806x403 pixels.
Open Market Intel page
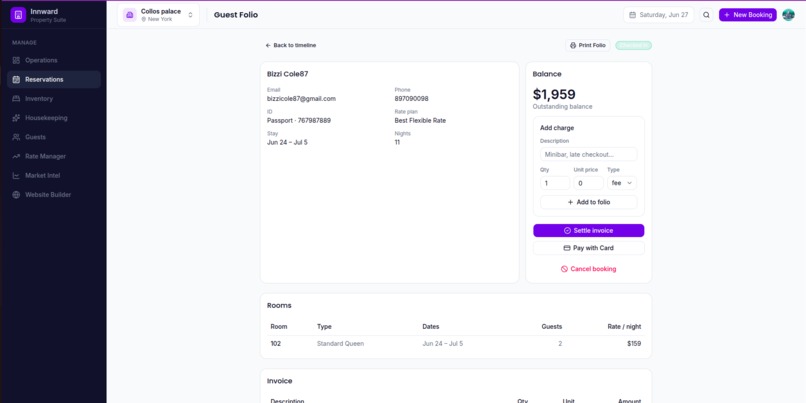pos(53,176)
